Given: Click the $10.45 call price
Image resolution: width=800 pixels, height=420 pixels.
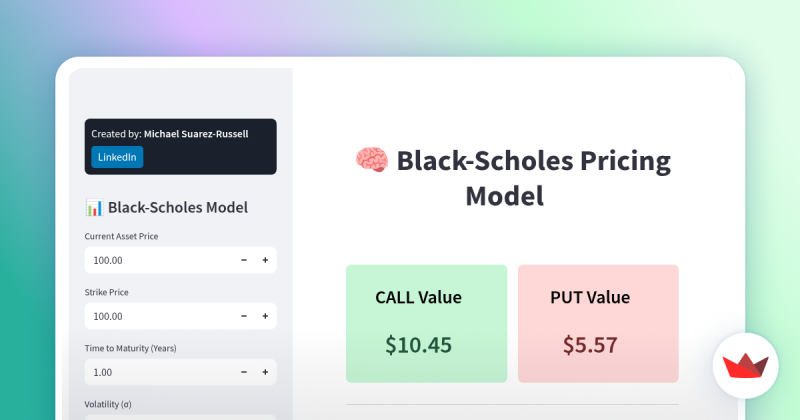Looking at the screenshot, I should point(419,345).
